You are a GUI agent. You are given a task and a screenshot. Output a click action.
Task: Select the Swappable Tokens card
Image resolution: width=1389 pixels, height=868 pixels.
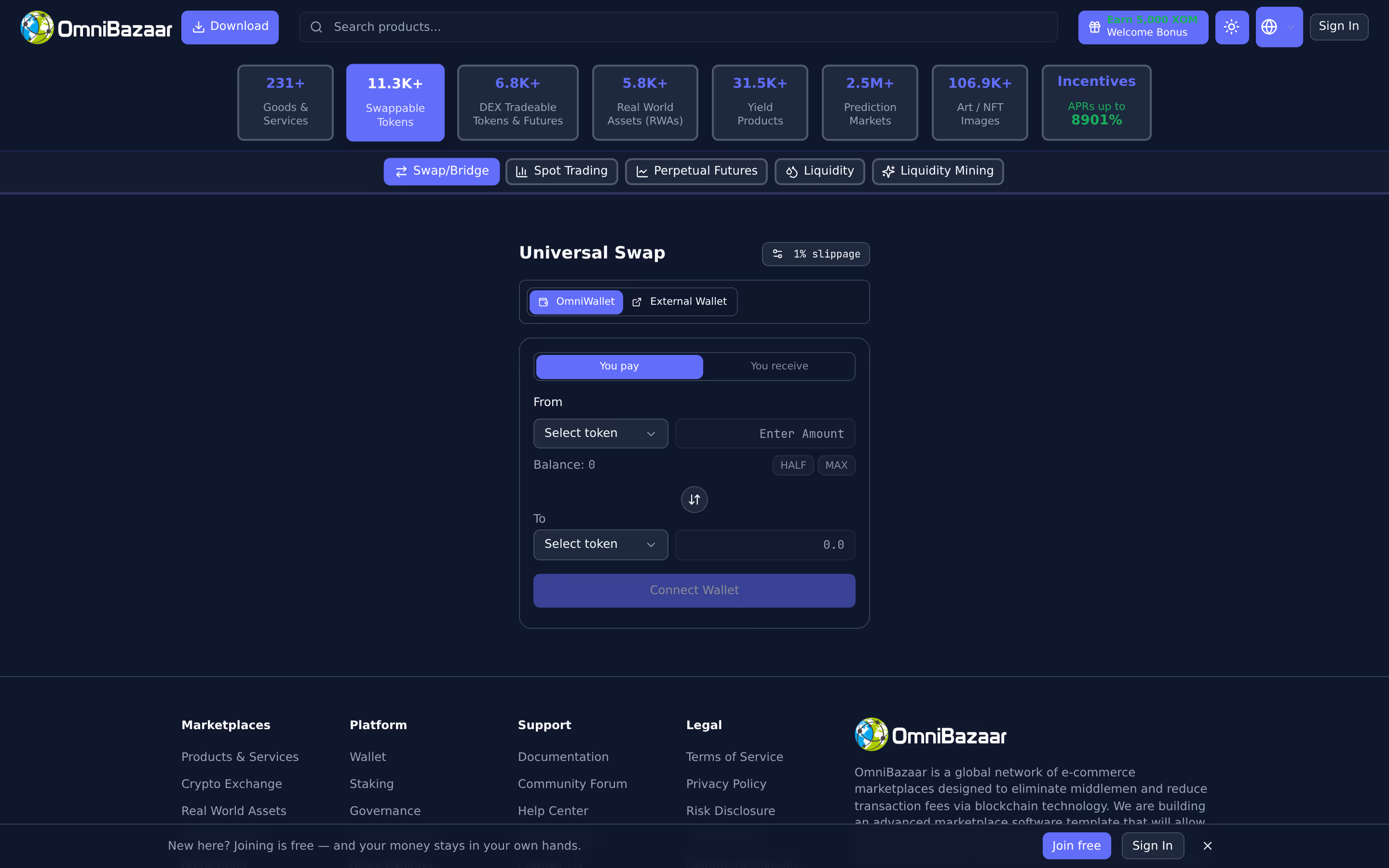click(395, 103)
